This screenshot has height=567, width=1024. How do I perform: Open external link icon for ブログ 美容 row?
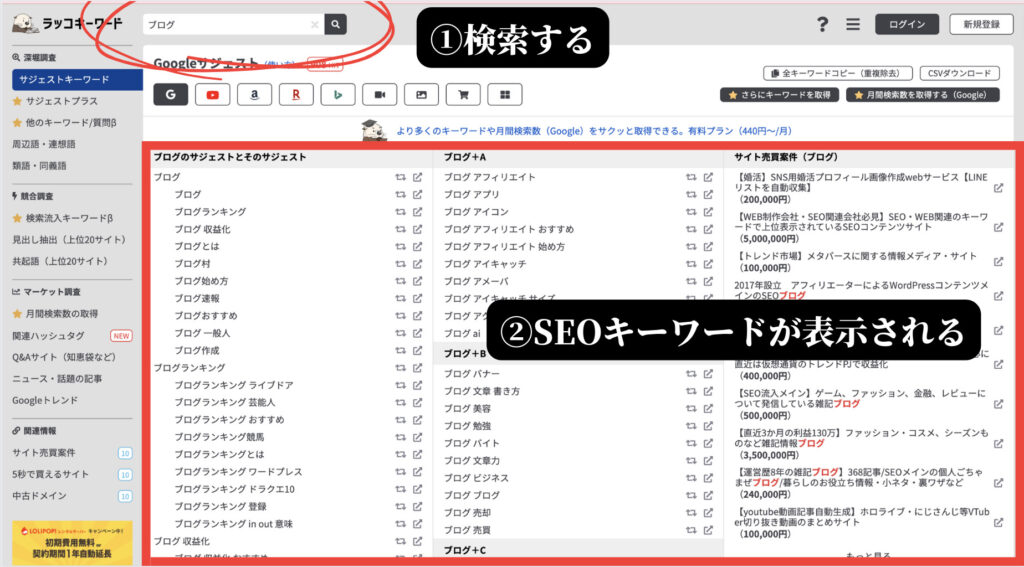click(709, 408)
